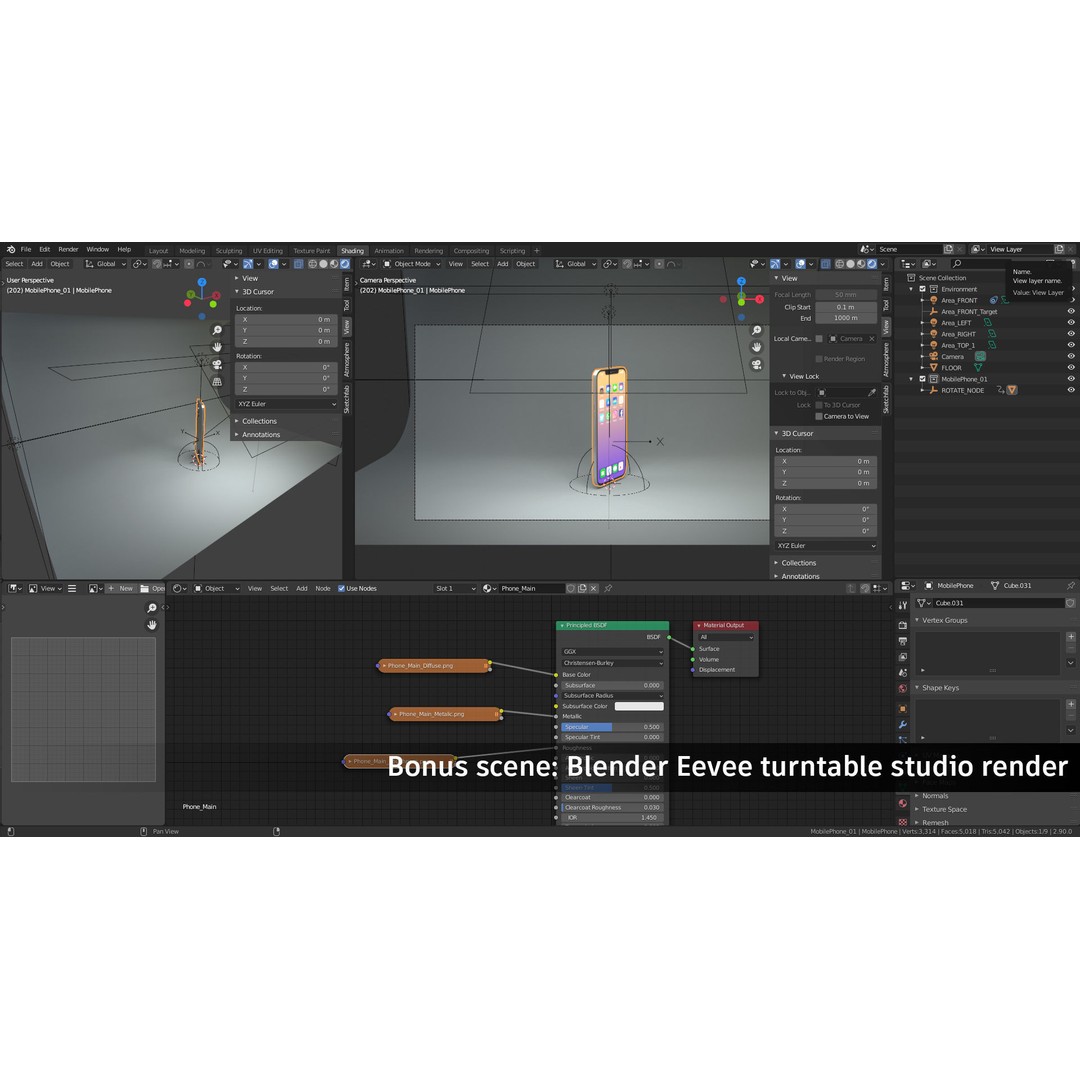The height and width of the screenshot is (1080, 1080).
Task: Click the Phone_Main_Metallic.png node
Action: click(x=445, y=714)
